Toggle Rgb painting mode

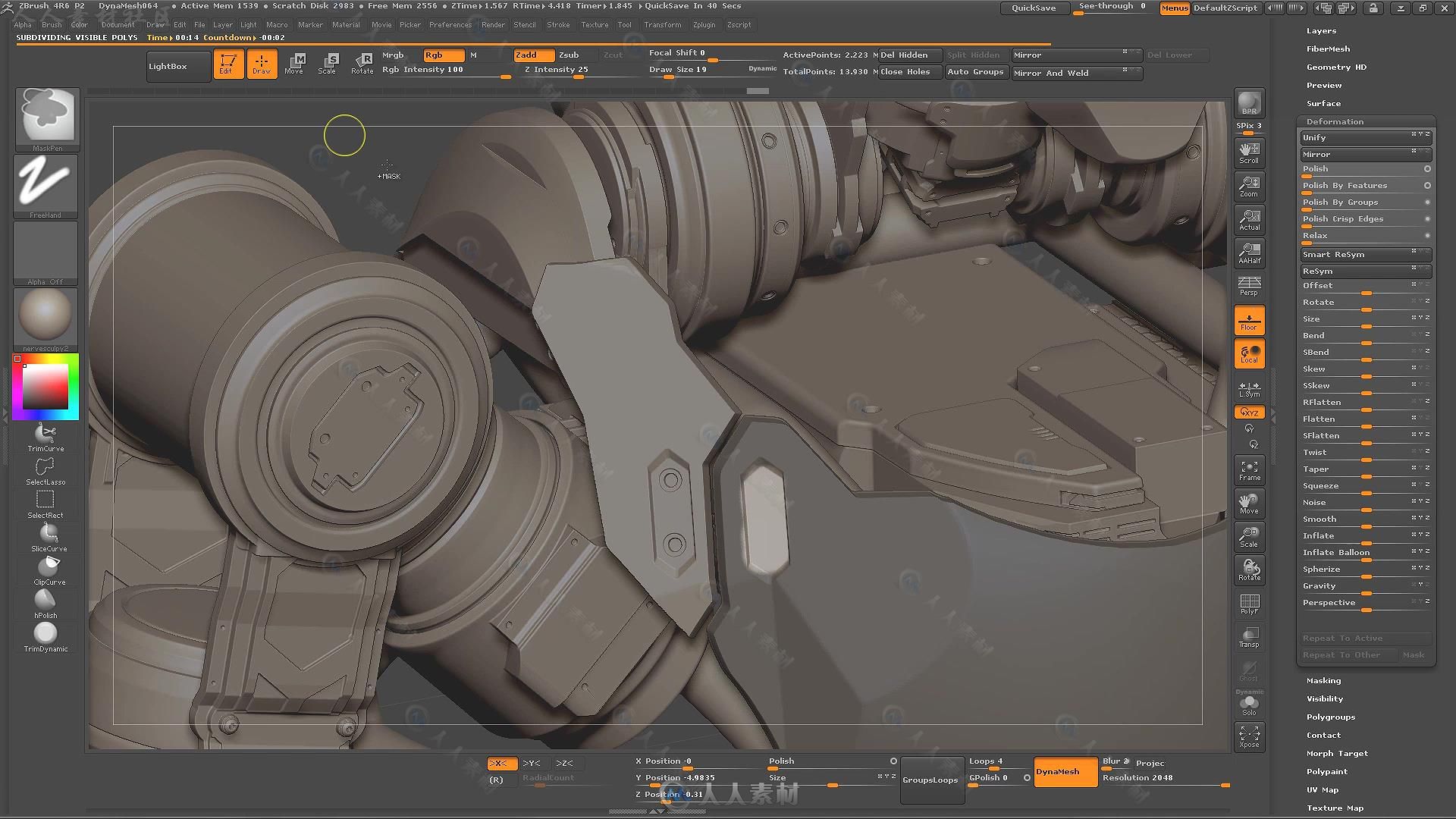click(434, 54)
